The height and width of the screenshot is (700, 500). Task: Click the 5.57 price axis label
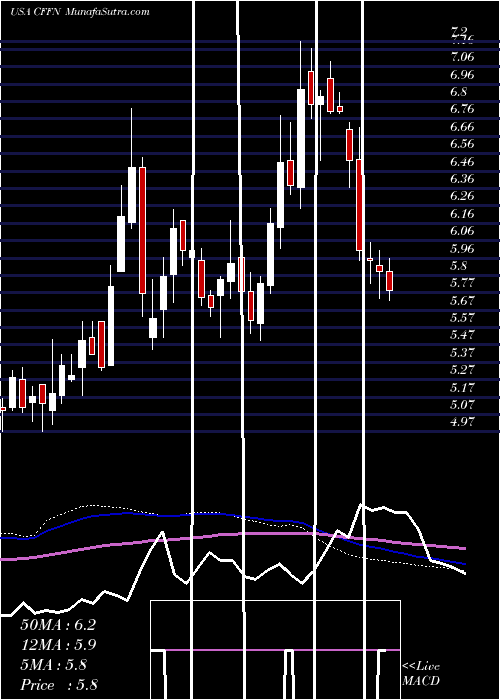coord(462,318)
